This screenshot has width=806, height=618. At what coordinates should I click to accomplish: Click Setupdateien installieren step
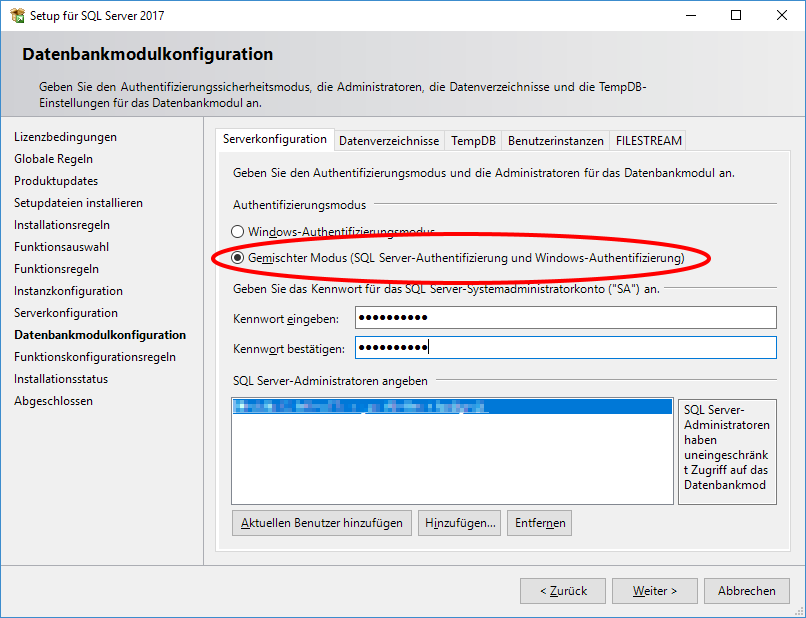[78, 203]
